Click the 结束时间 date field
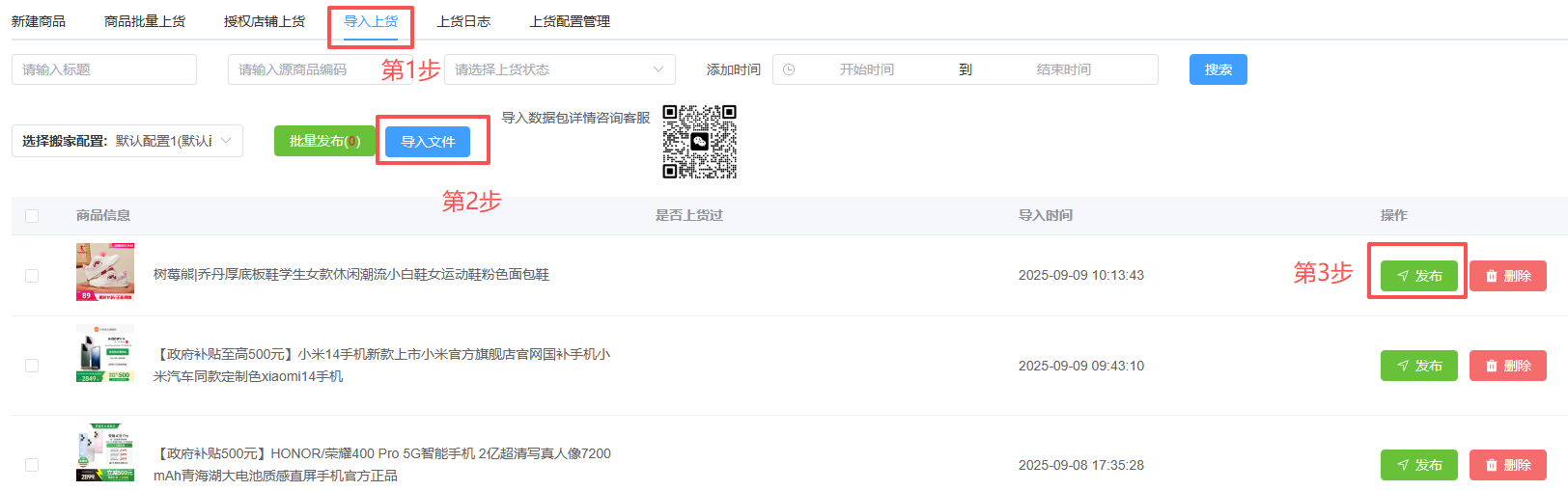The image size is (1568, 491). tap(1063, 69)
